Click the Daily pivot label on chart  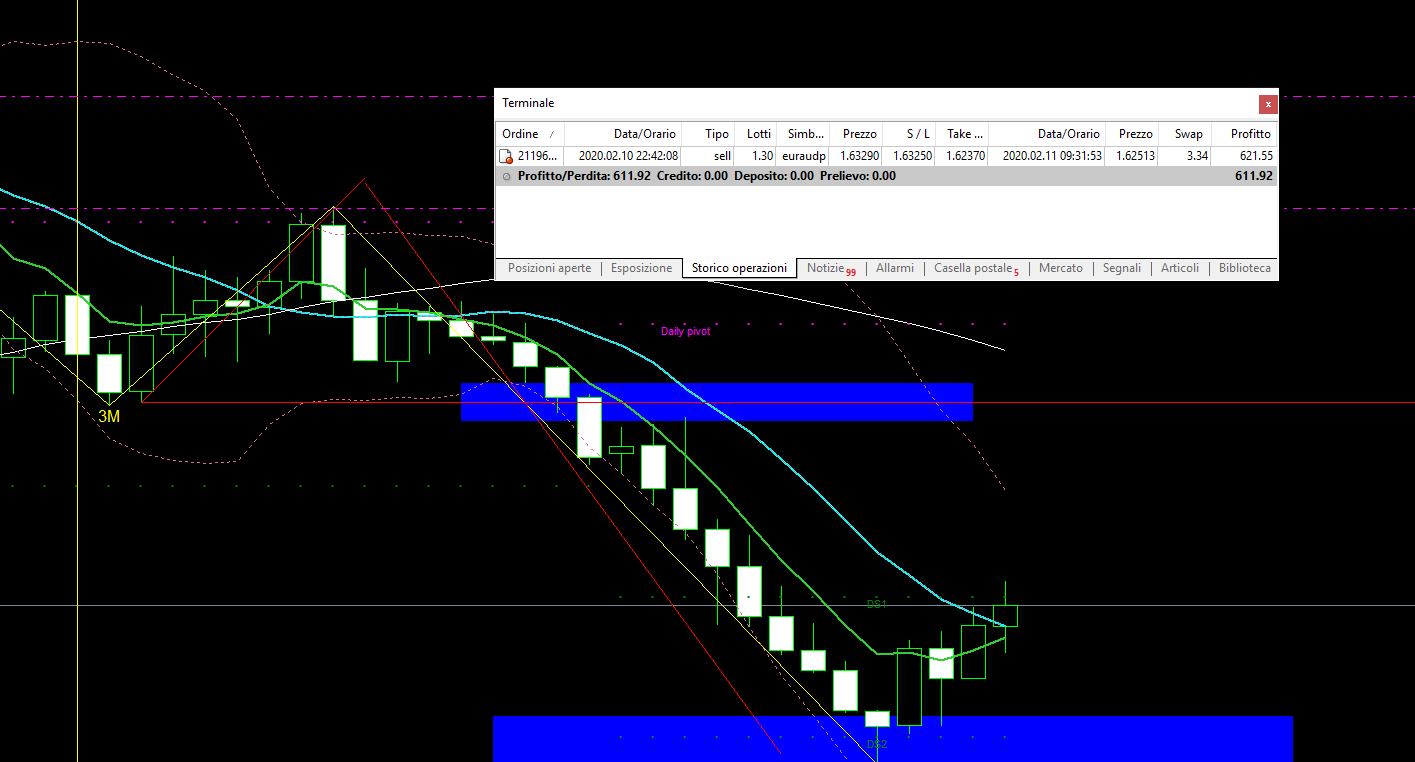(x=686, y=331)
